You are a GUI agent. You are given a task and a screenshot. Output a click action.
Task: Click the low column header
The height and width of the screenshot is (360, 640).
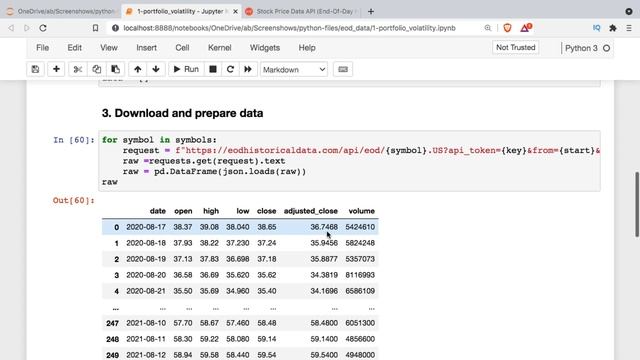(242, 211)
